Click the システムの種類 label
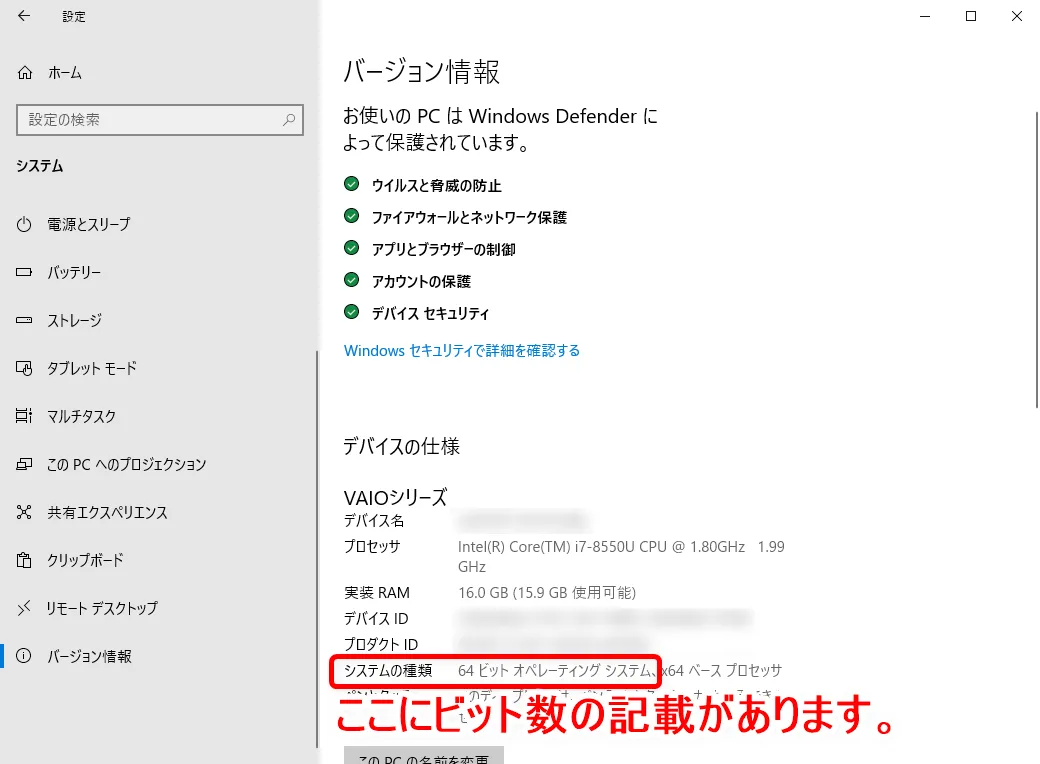The width and height of the screenshot is (1040, 764). click(x=388, y=670)
